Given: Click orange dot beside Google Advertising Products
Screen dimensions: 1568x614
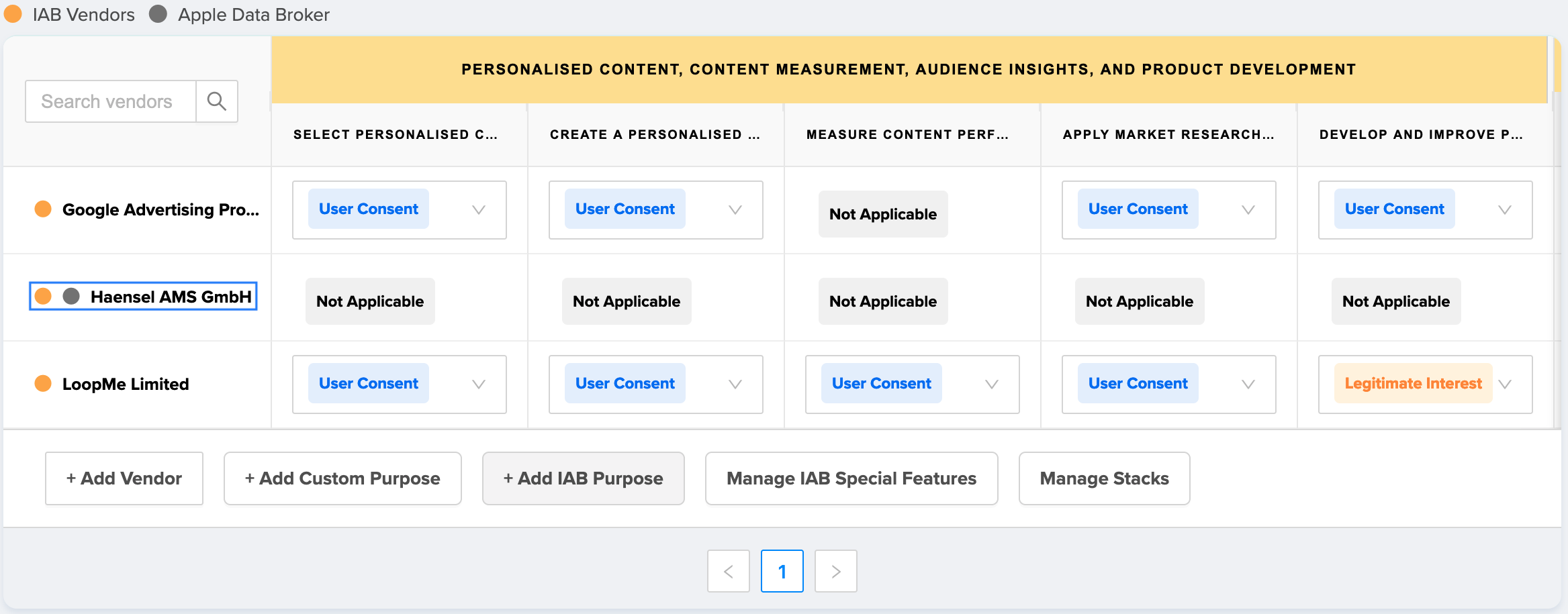Looking at the screenshot, I should click(43, 209).
